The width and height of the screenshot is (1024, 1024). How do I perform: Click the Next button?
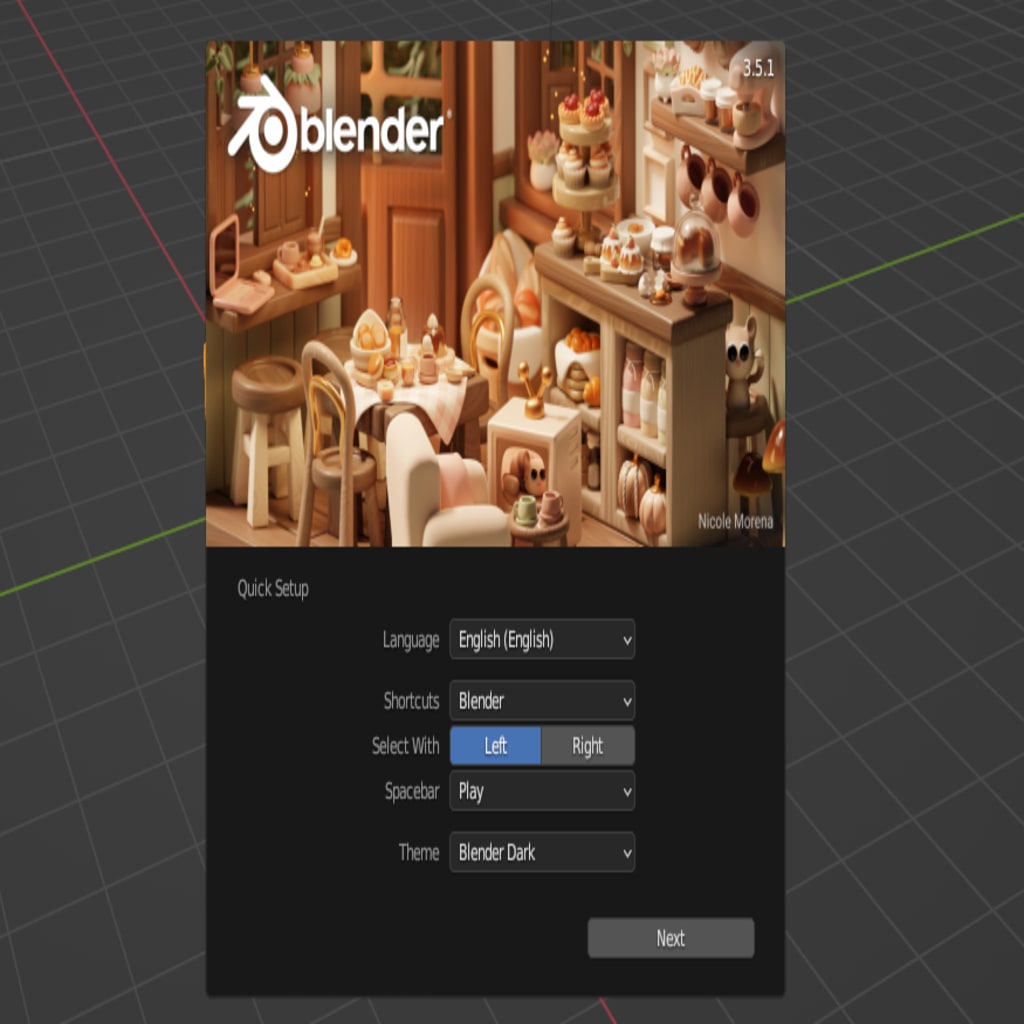(671, 938)
